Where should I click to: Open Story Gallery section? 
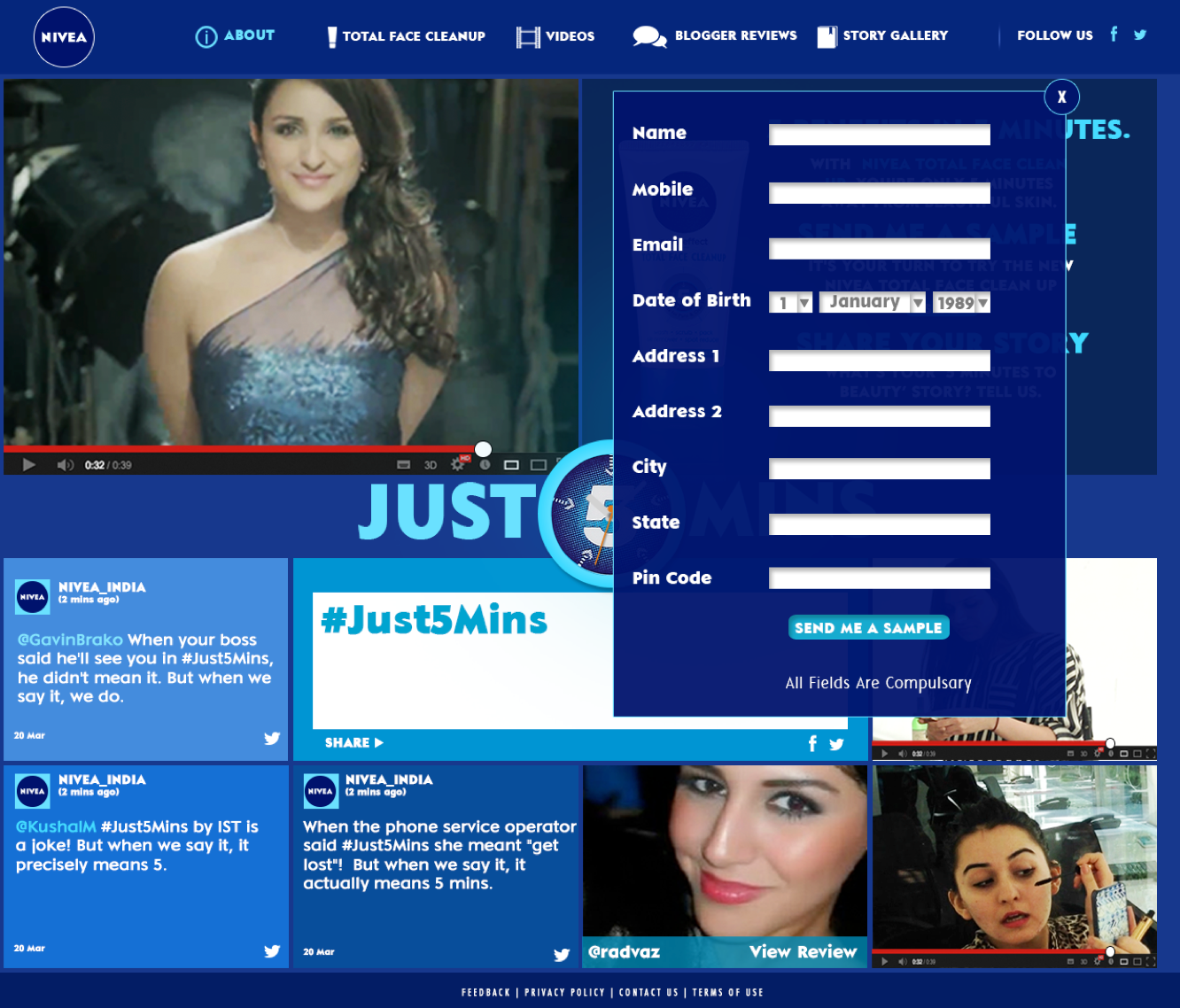click(x=882, y=36)
